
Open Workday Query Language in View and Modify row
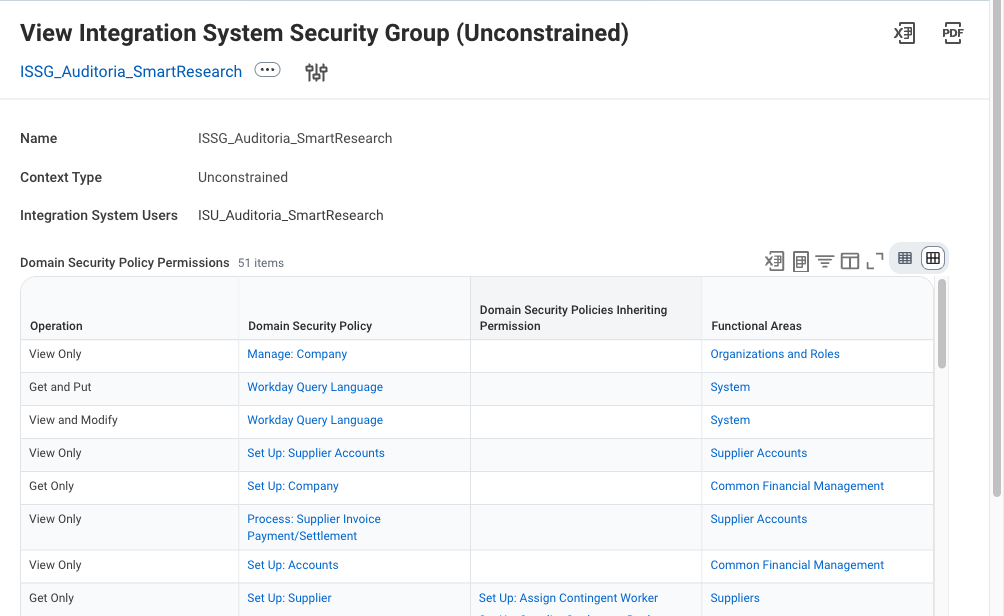pyautogui.click(x=315, y=420)
